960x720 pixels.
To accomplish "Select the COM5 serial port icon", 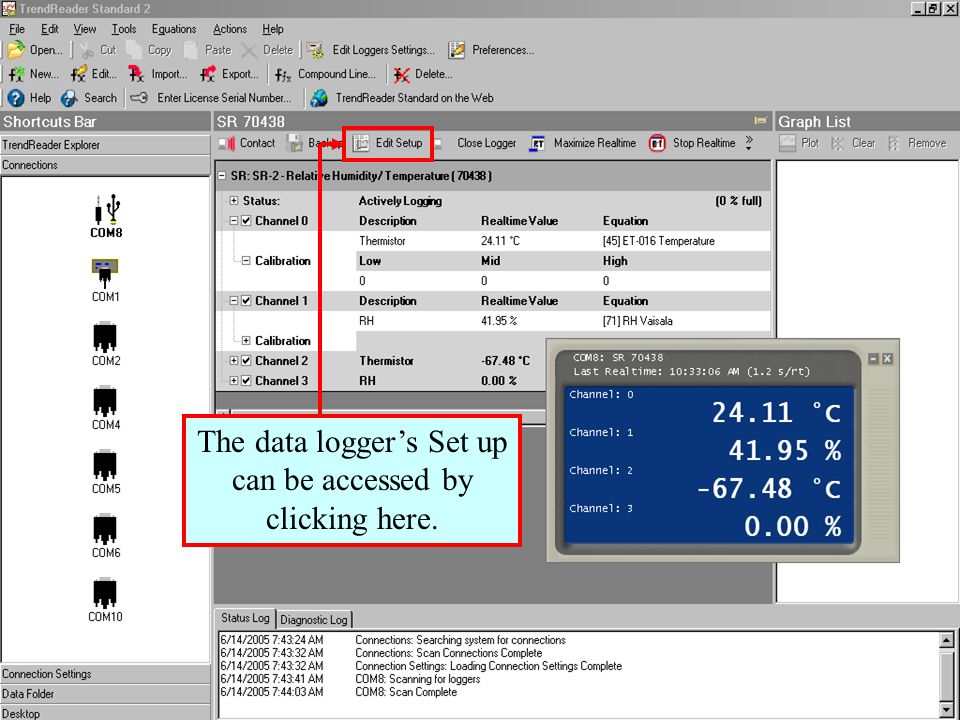I will 105,466.
